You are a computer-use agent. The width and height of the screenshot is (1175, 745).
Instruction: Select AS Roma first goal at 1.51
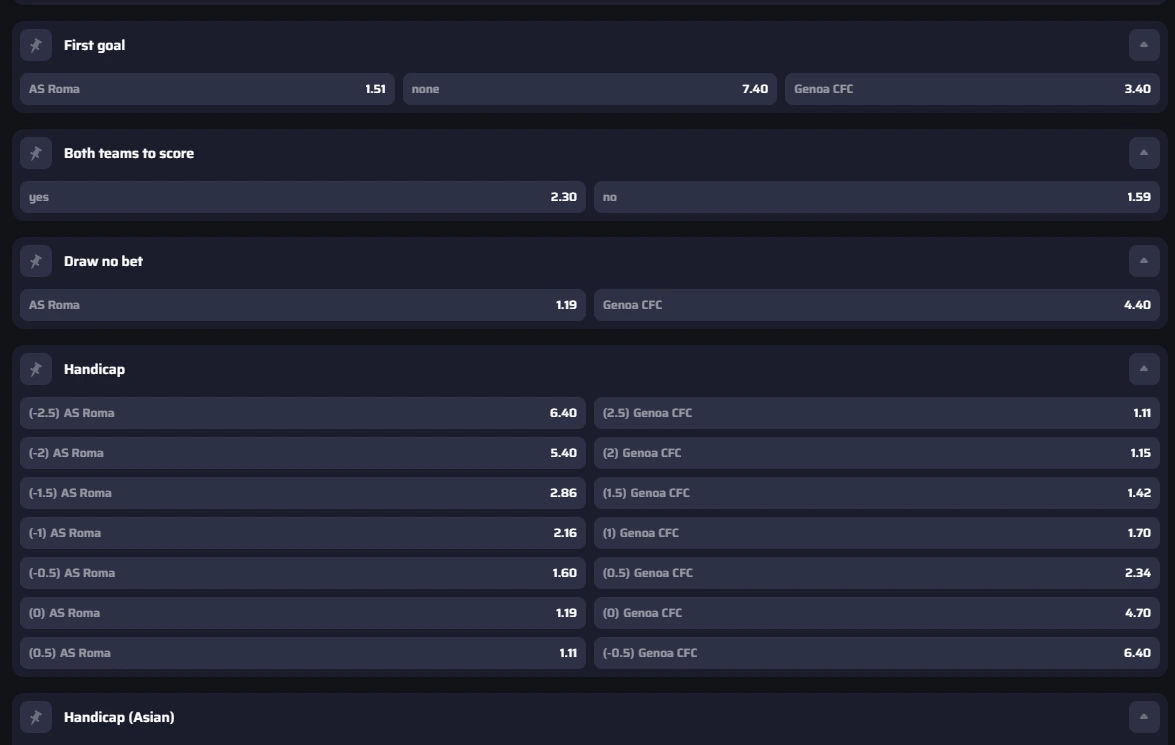pos(207,89)
